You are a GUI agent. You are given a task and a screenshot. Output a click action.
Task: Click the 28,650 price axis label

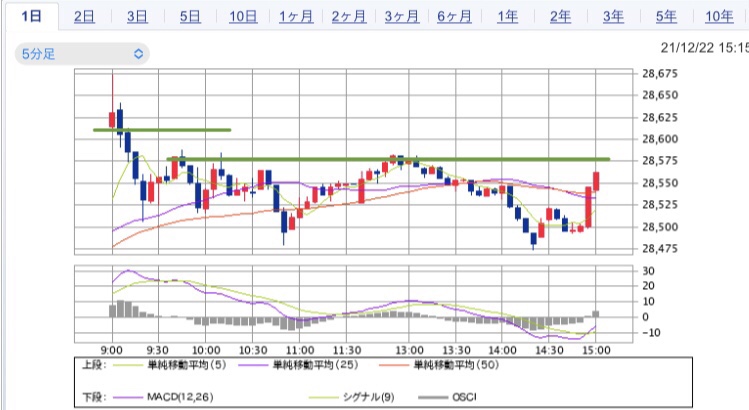[x=660, y=95]
